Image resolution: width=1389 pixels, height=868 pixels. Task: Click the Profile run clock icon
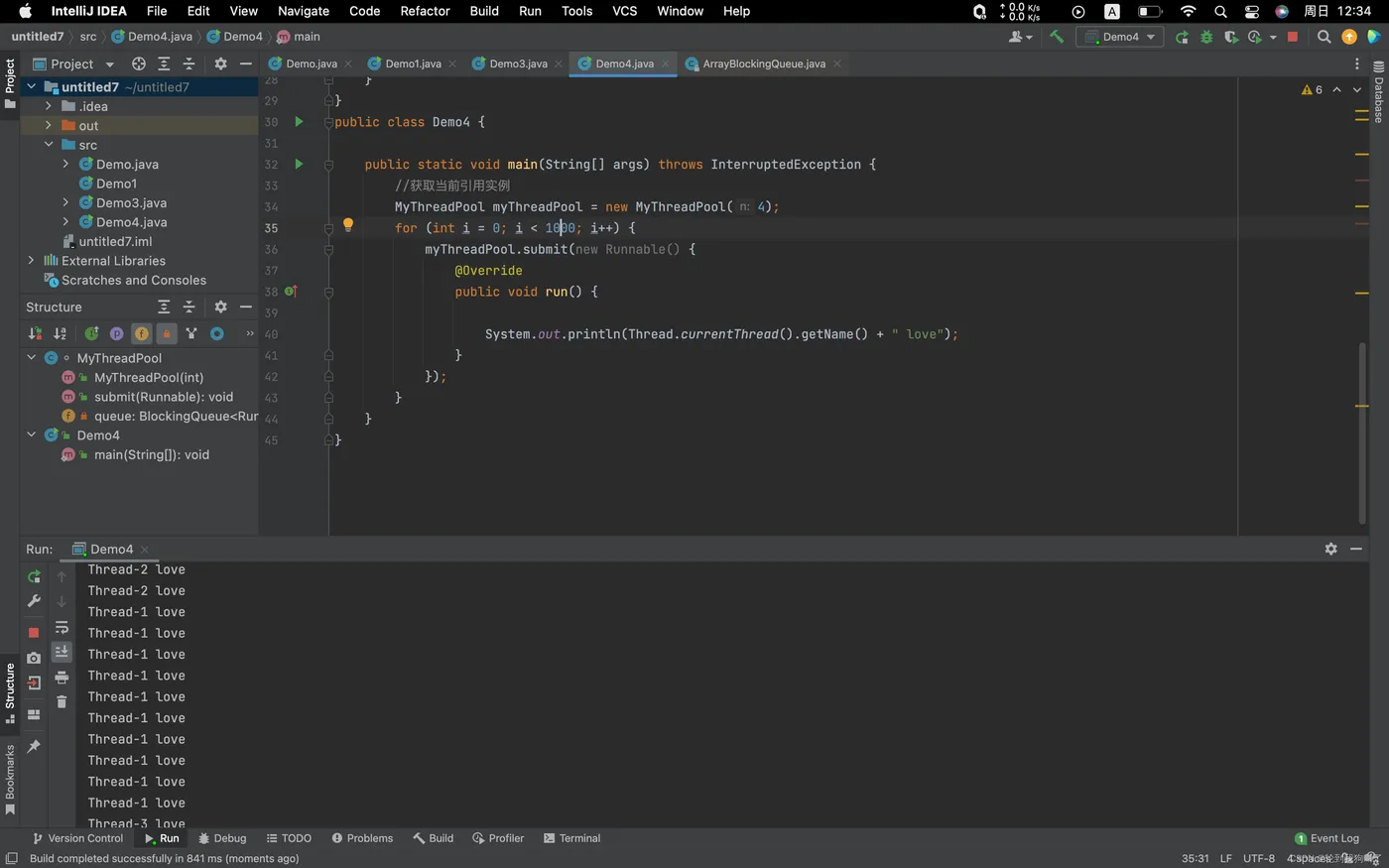point(1255,37)
